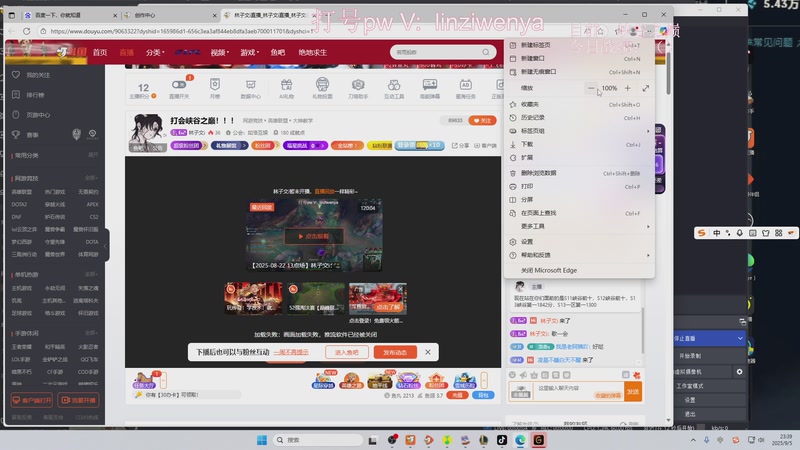Click the heart icon beside 我的关注
Screen dimensions: 800x450
[x=16, y=74]
